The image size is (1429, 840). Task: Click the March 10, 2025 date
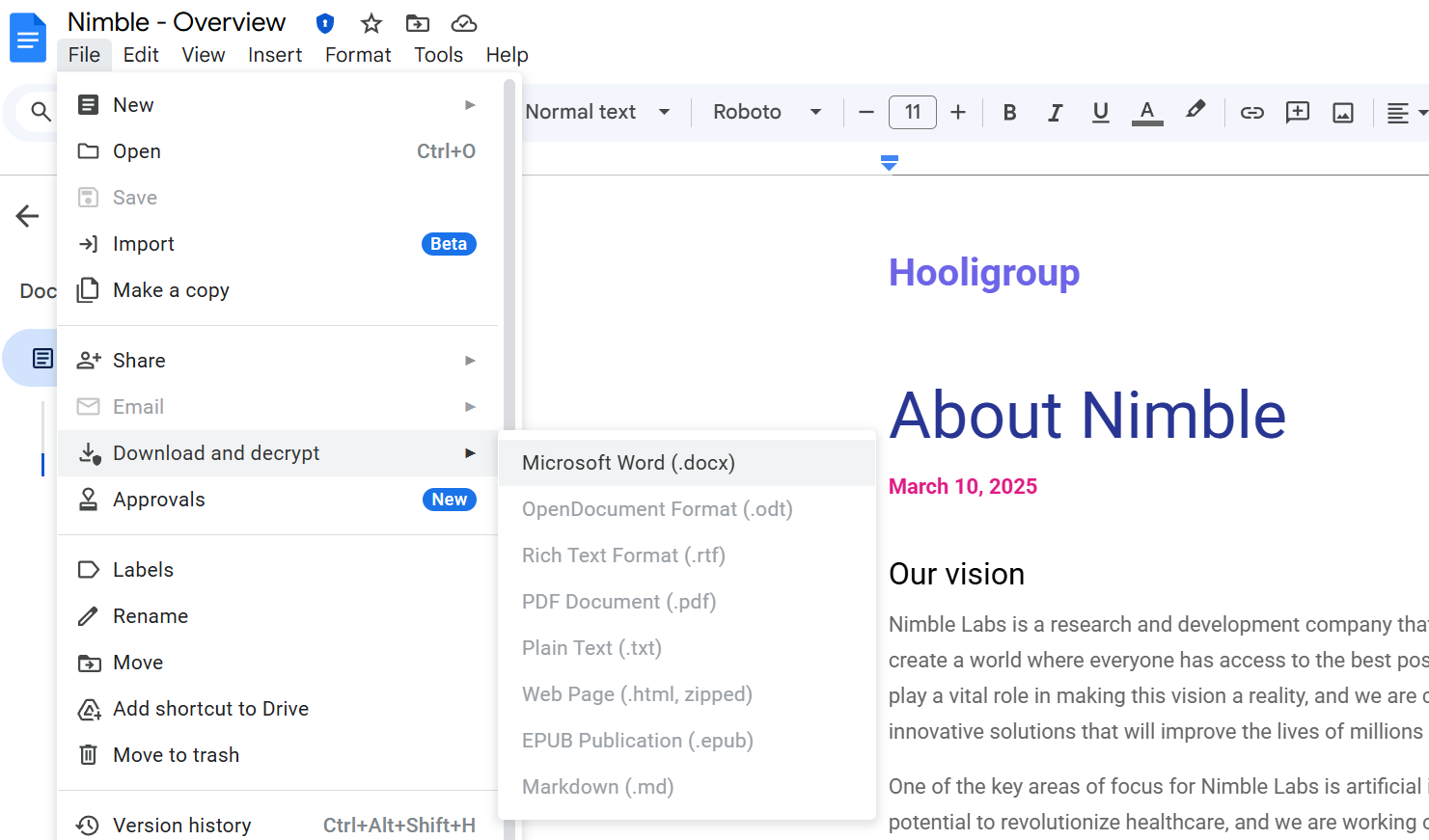tap(963, 487)
